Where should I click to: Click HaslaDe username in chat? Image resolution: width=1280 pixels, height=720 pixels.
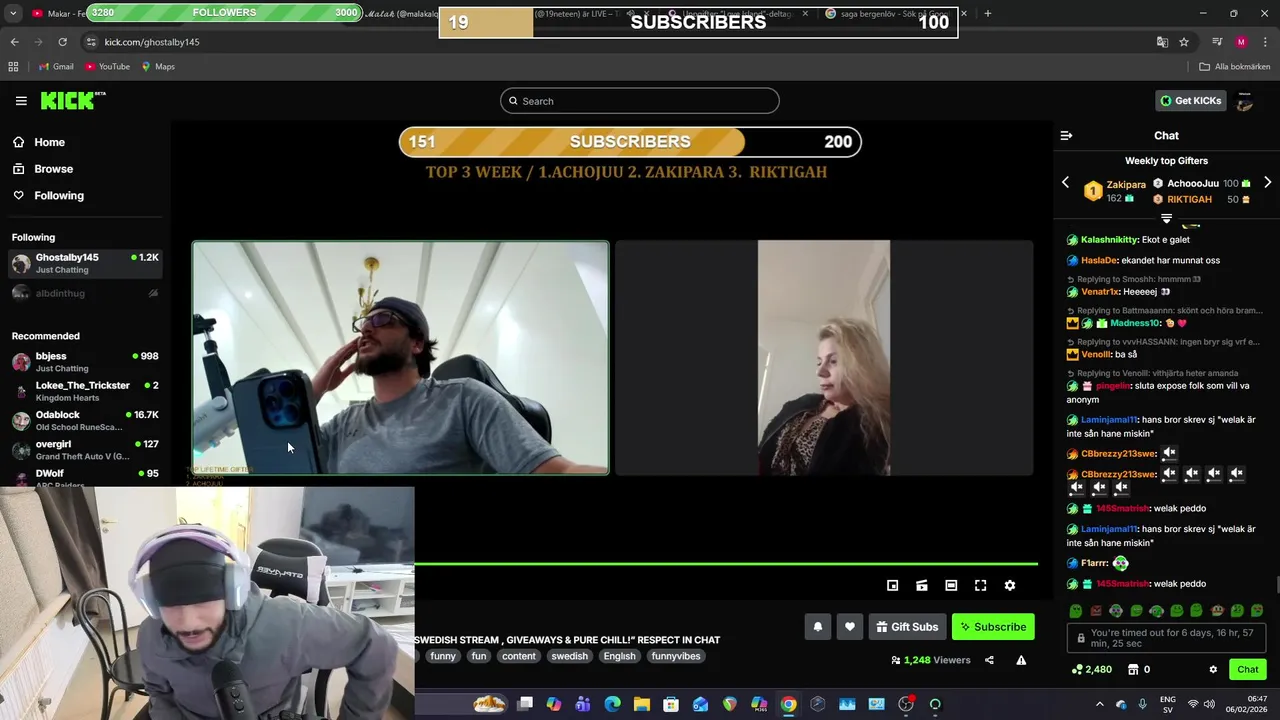point(1099,260)
